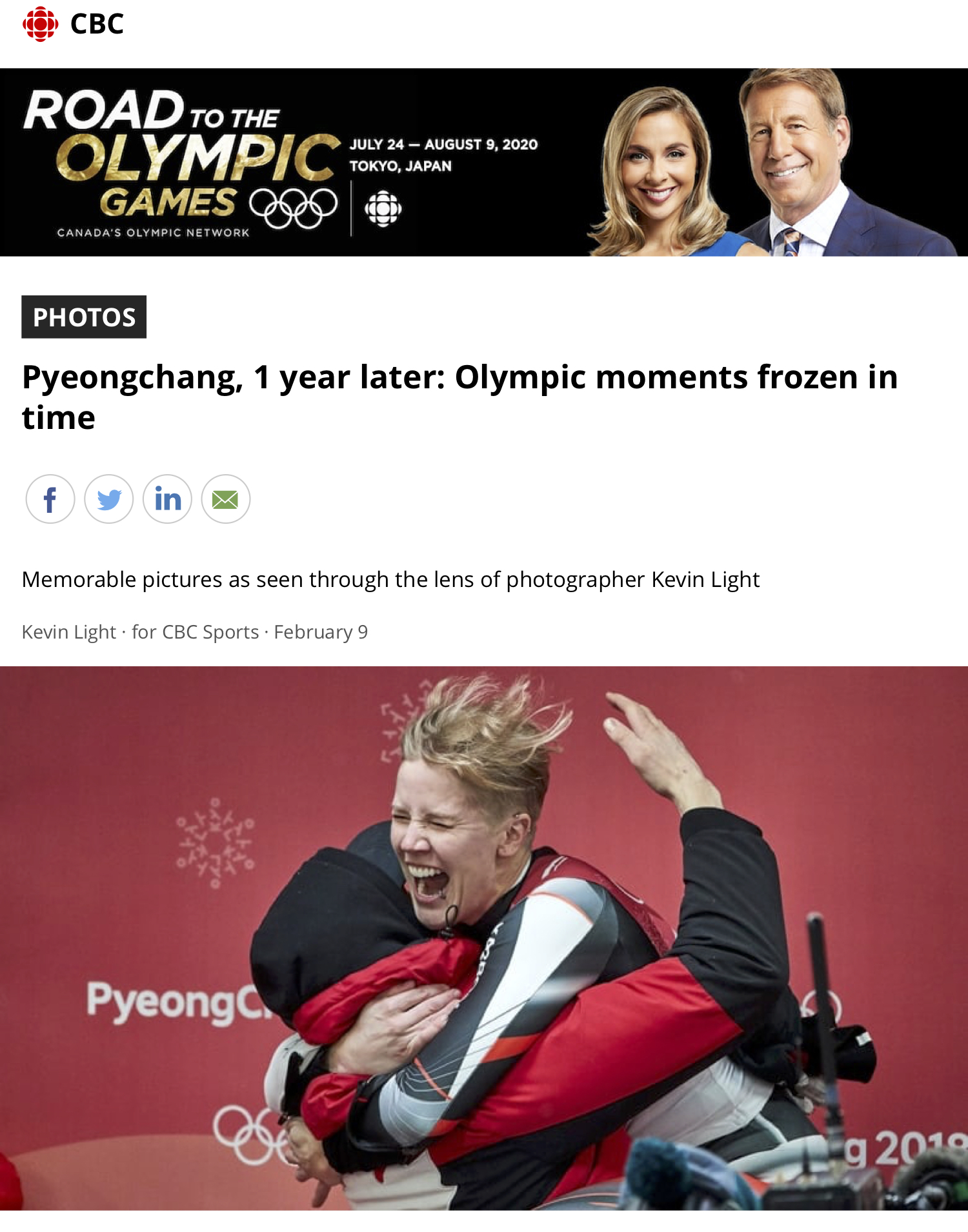Click the Olympic rings in the banner
The height and width of the screenshot is (1232, 968).
294,208
